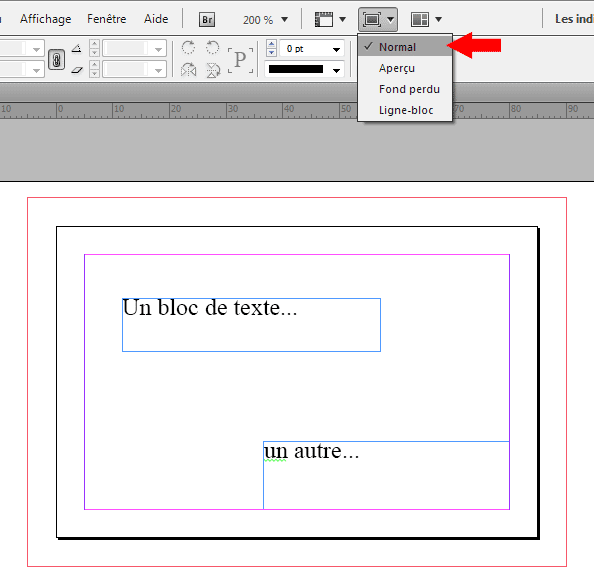Select Normal screen mode

(x=405, y=47)
